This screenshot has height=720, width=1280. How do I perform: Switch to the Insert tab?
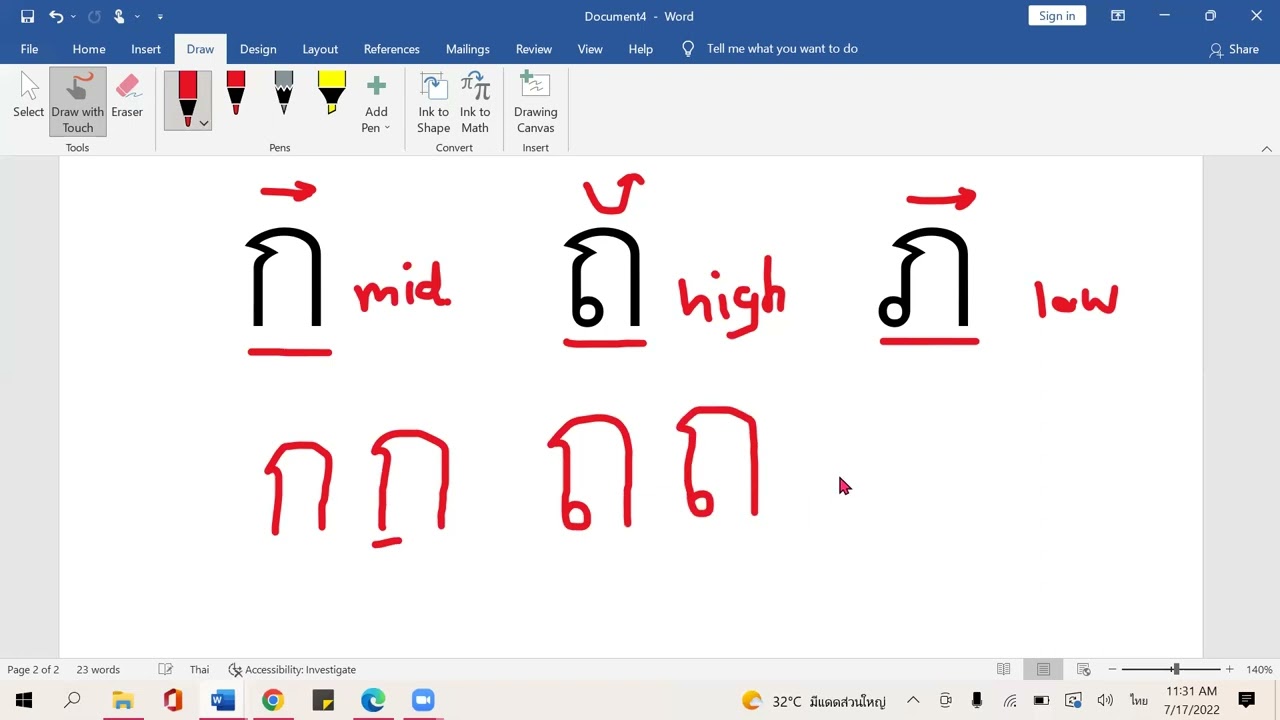tap(146, 49)
